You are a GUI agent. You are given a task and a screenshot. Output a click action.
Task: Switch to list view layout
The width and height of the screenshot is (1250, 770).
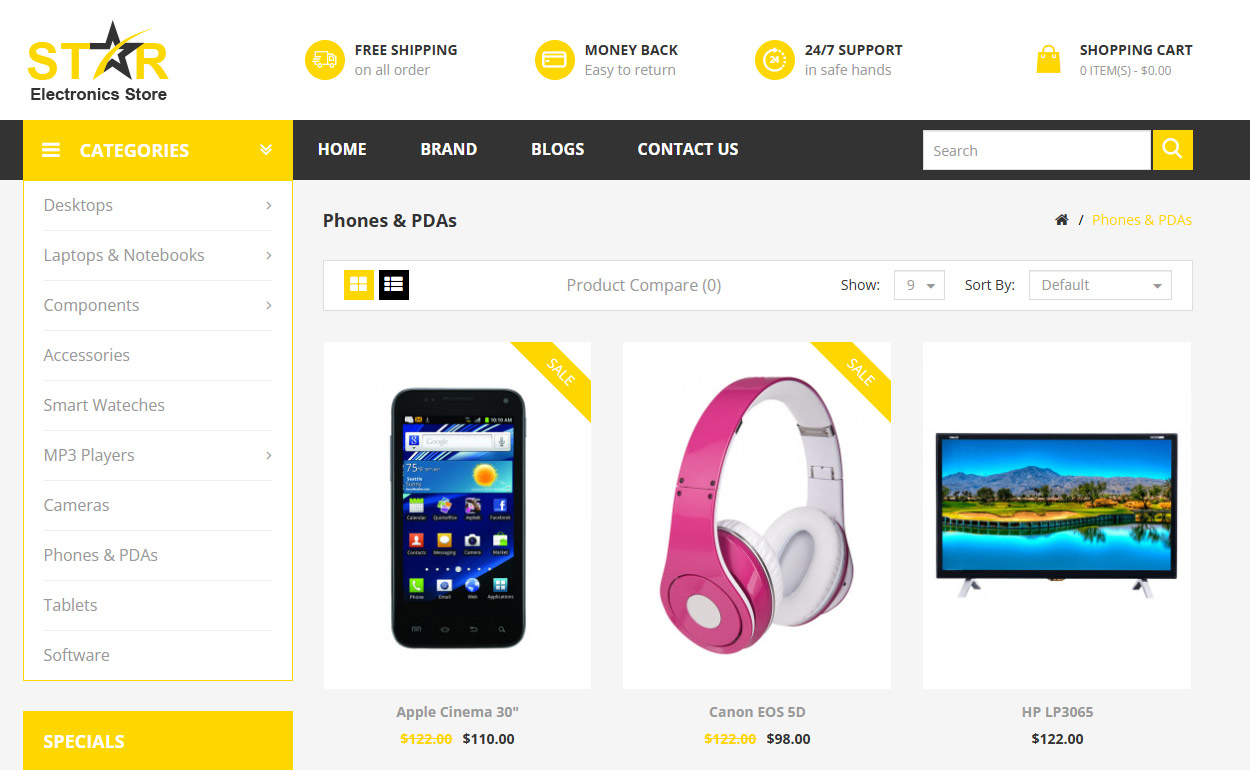pos(394,285)
